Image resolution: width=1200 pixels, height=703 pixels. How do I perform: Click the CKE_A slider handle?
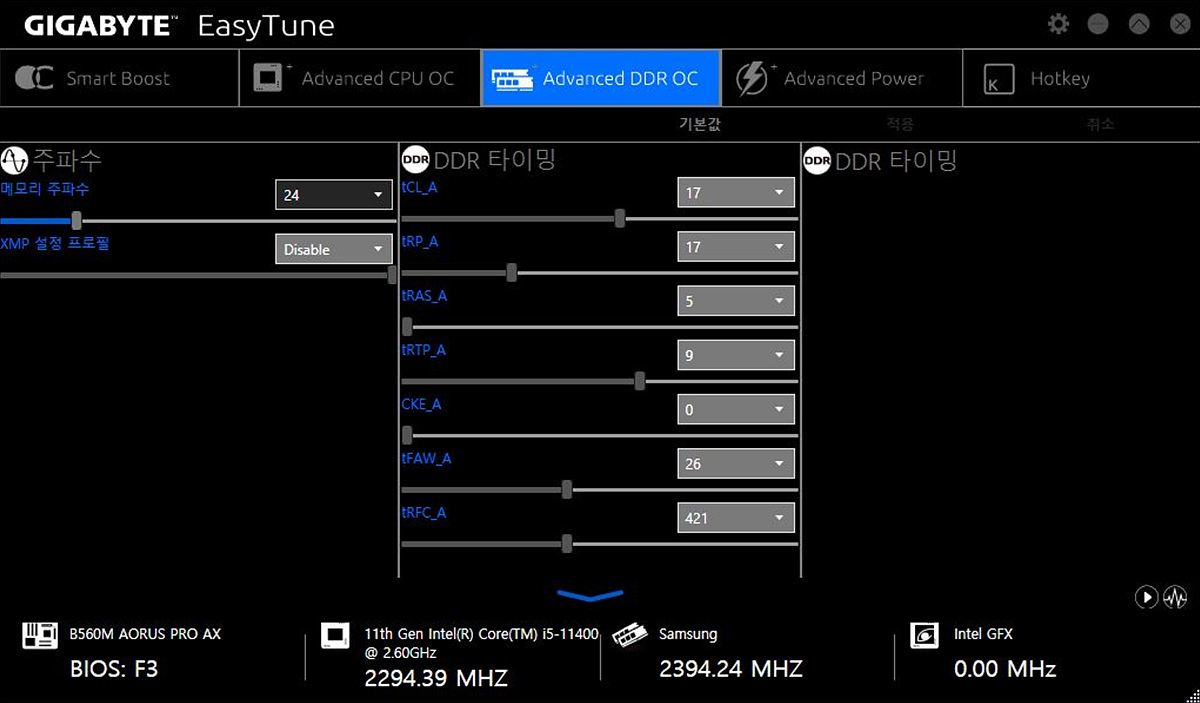pos(407,434)
